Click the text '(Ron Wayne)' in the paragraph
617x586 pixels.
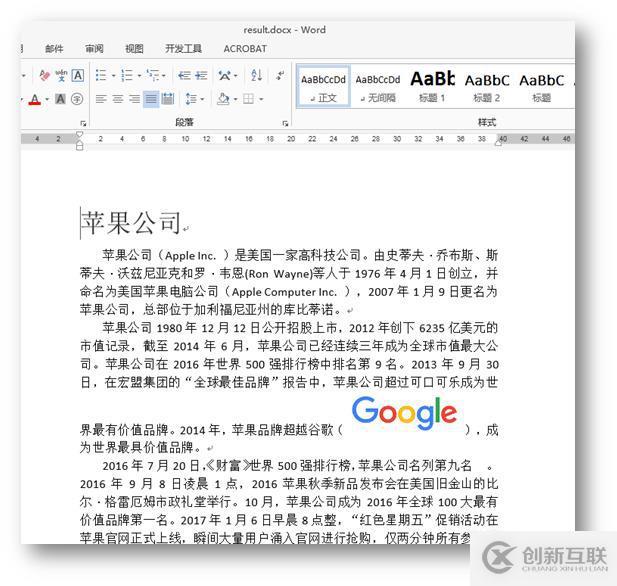tap(279, 274)
